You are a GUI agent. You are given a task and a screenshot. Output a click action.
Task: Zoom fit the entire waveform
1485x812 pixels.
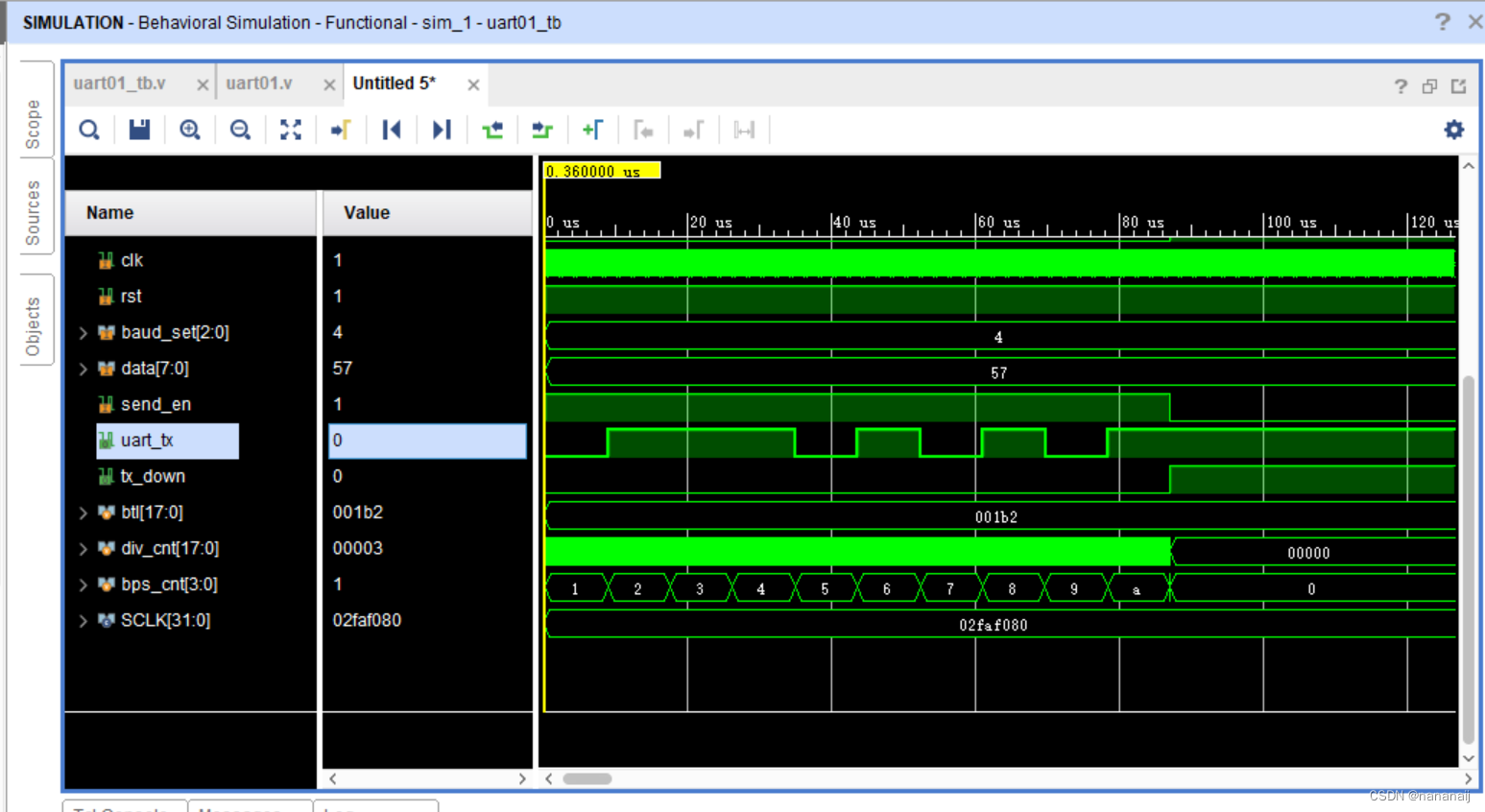tap(291, 130)
